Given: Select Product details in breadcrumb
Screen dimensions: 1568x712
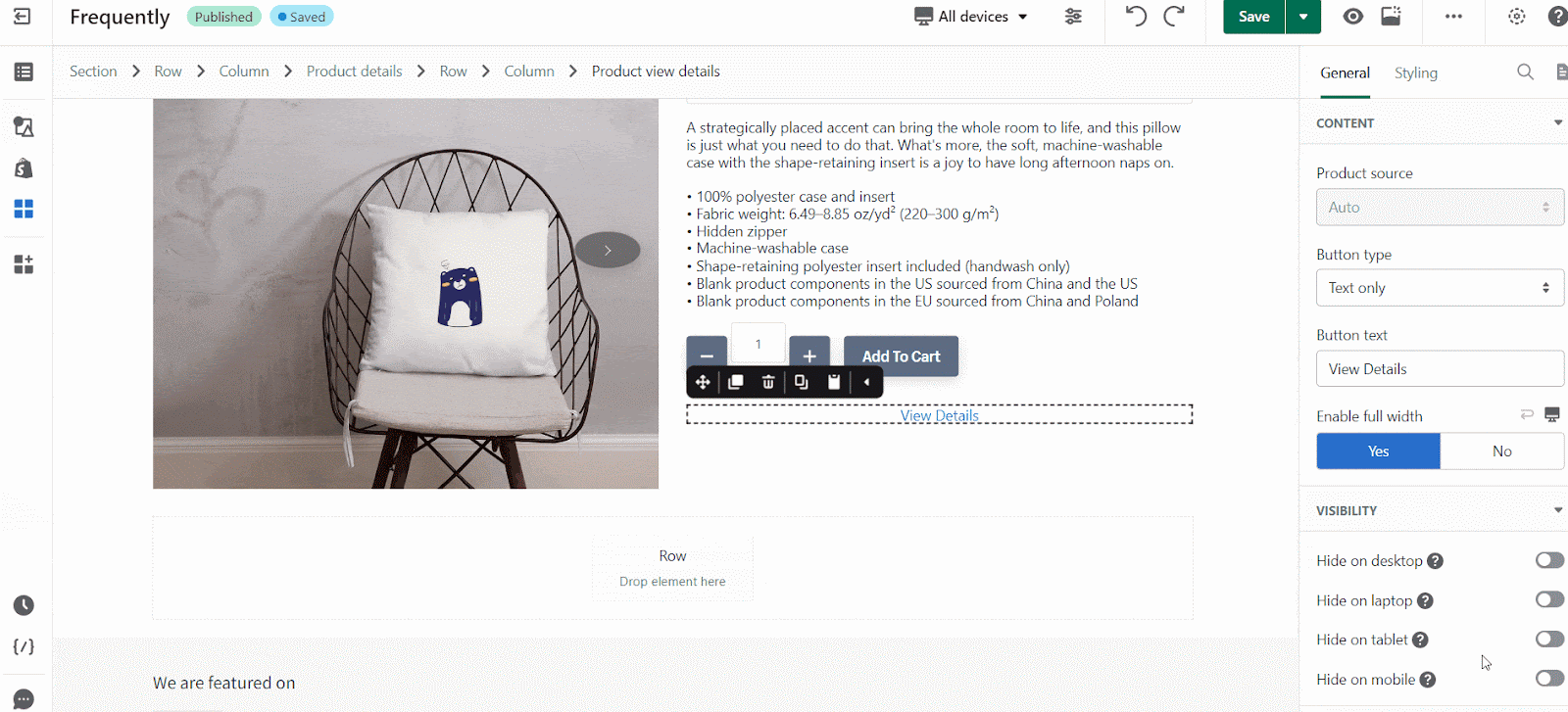Looking at the screenshot, I should point(354,71).
